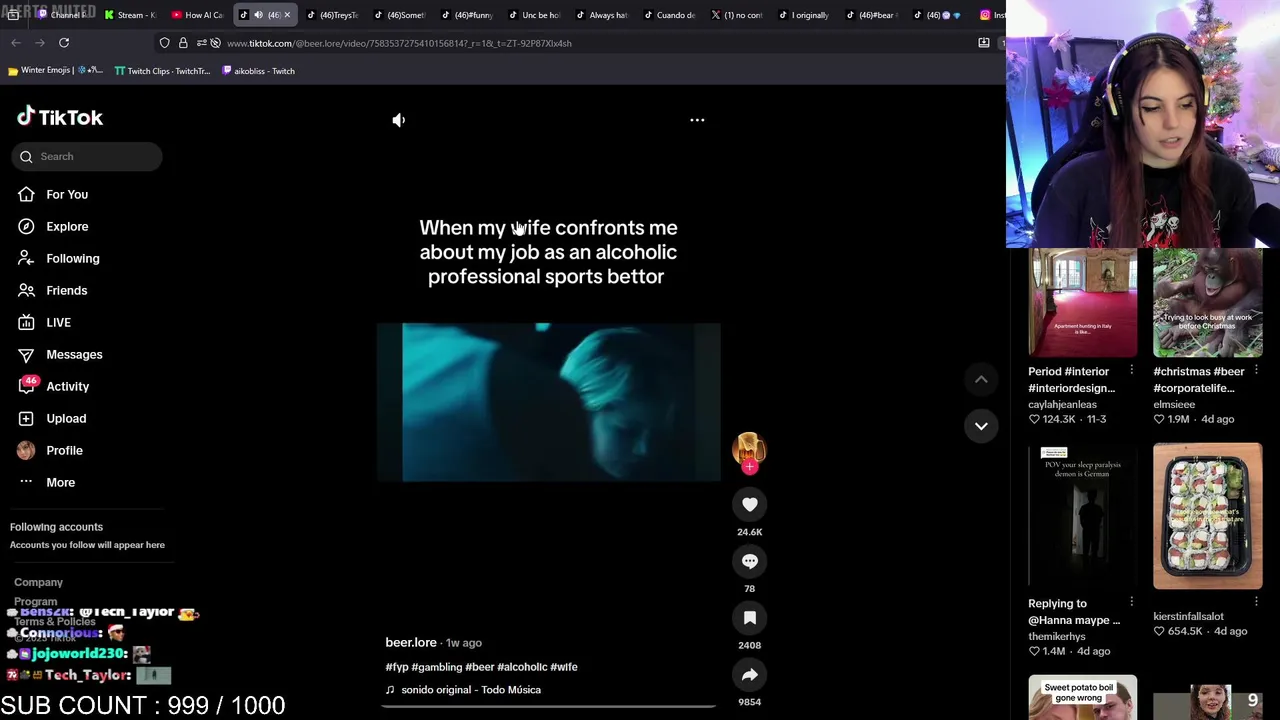The height and width of the screenshot is (720, 1280).
Task: Open the sushi tray video thumbnail
Action: [1208, 516]
